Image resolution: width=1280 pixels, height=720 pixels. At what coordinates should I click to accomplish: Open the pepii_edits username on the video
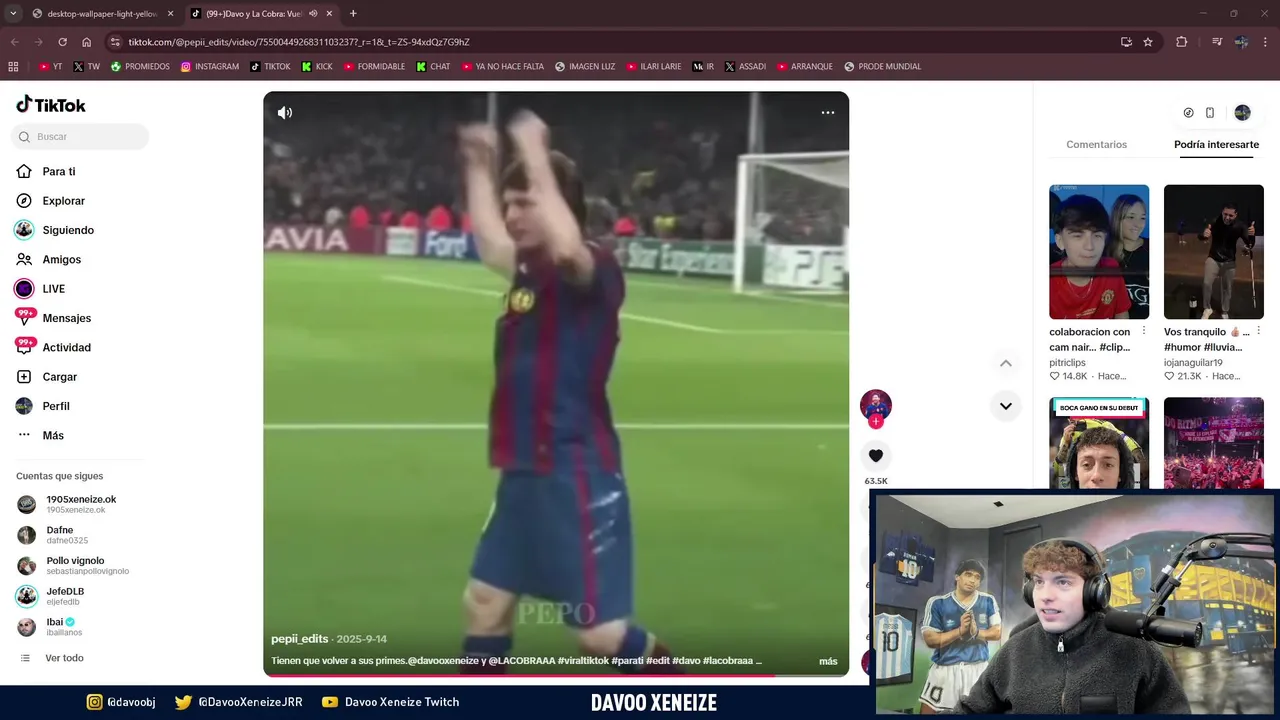(x=300, y=639)
